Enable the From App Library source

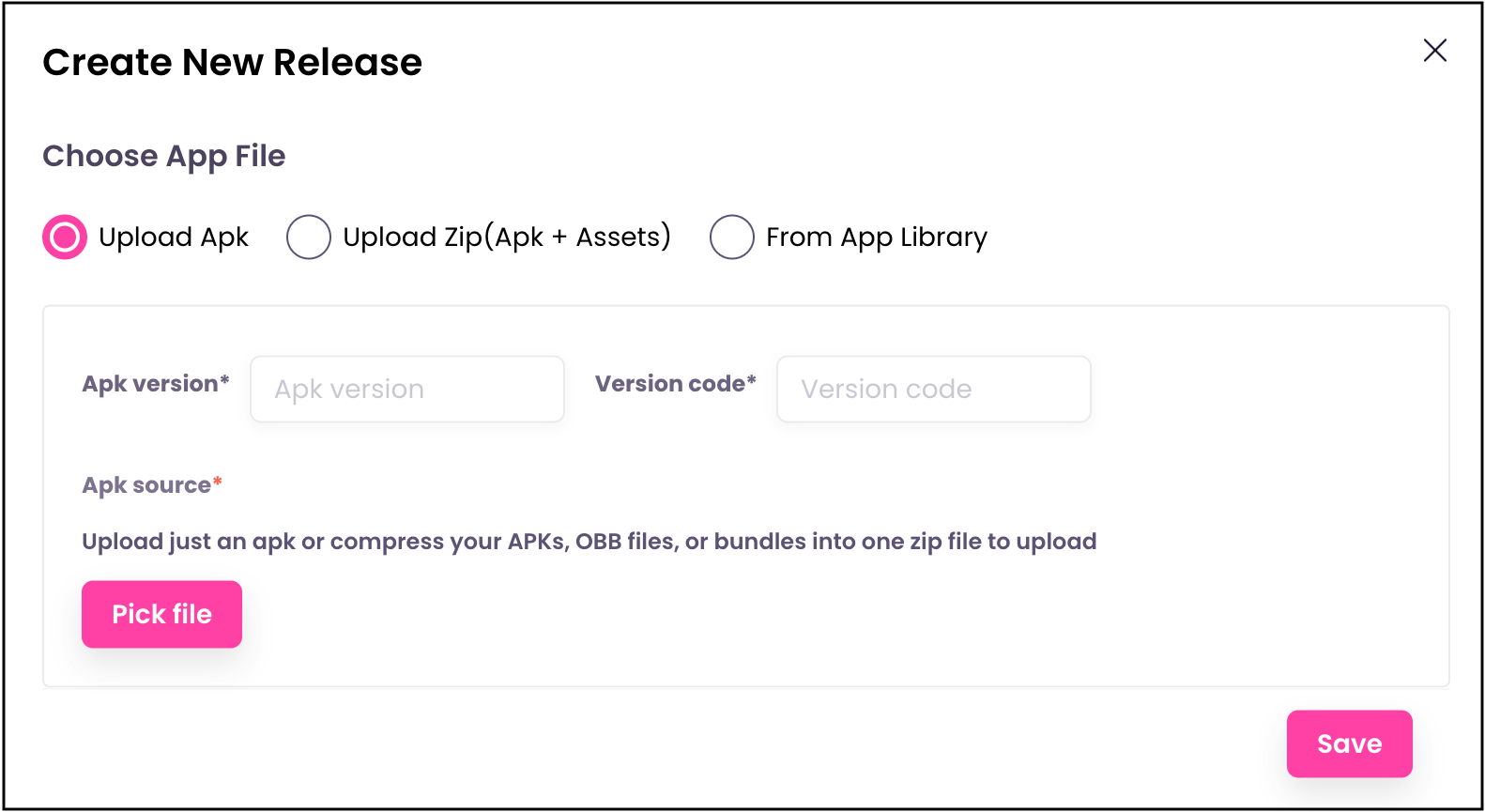coord(731,237)
